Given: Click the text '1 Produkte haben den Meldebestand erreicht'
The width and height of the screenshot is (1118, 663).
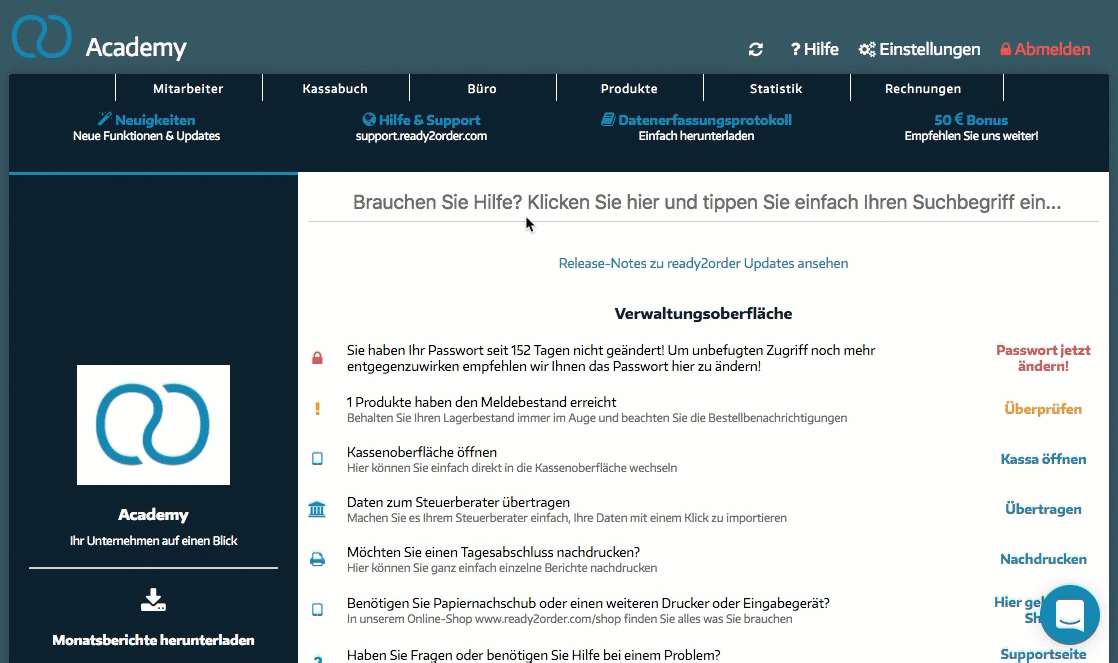Looking at the screenshot, I should [482, 402].
